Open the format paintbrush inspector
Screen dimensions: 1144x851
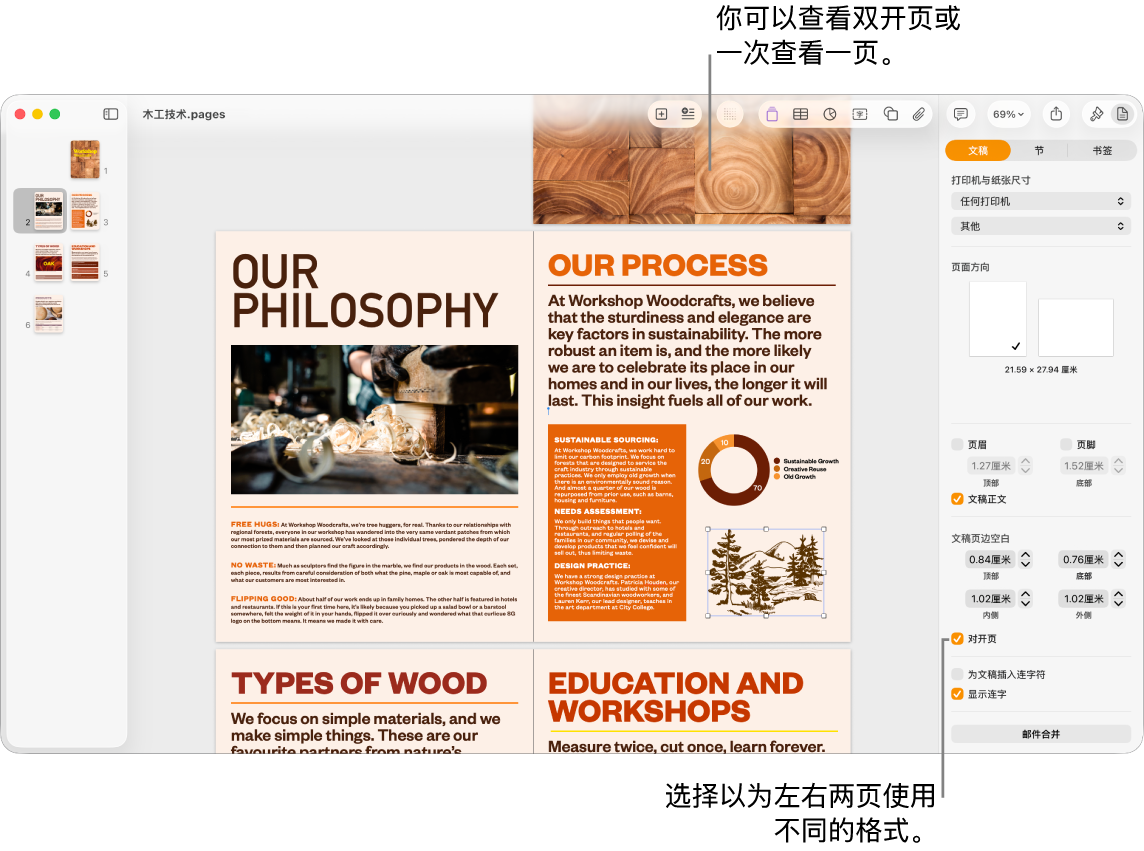pyautogui.click(x=1096, y=114)
